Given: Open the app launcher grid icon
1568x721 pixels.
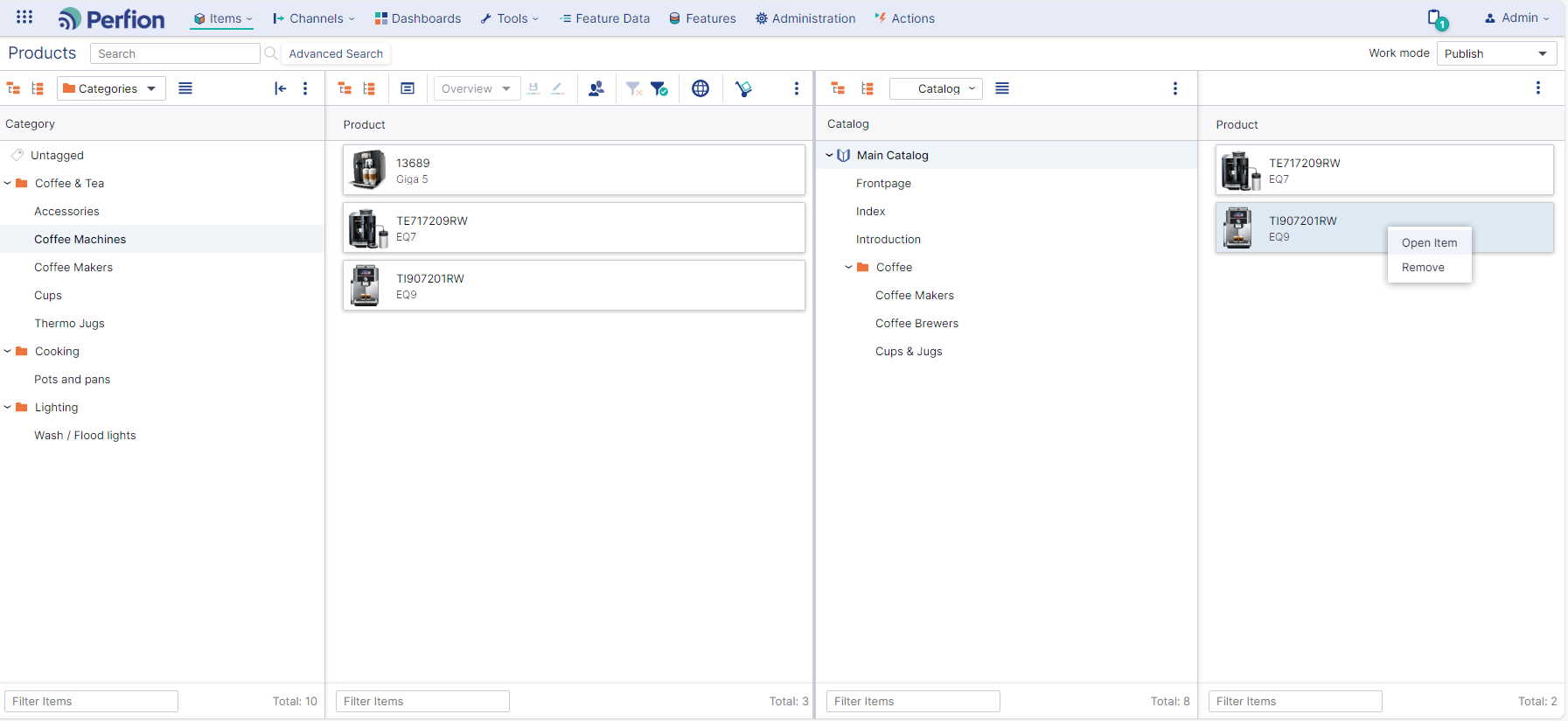Looking at the screenshot, I should tap(24, 17).
